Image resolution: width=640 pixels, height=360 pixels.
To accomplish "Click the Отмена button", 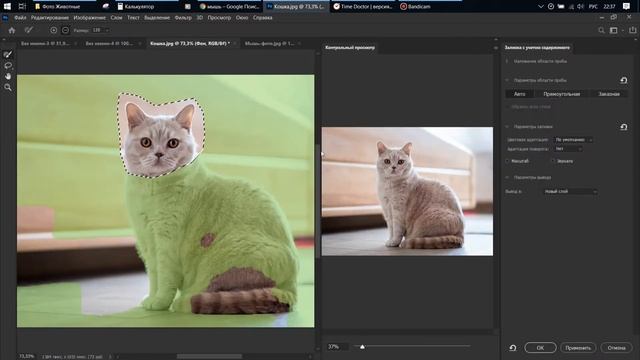I will [x=616, y=348].
